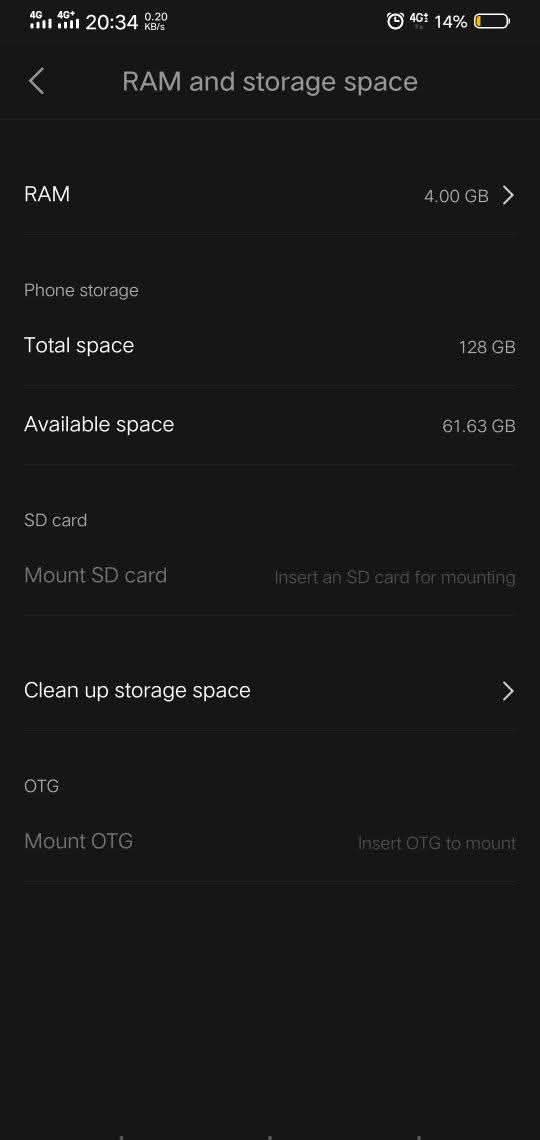Tap Mount SD card option
The image size is (540, 1140).
click(270, 576)
